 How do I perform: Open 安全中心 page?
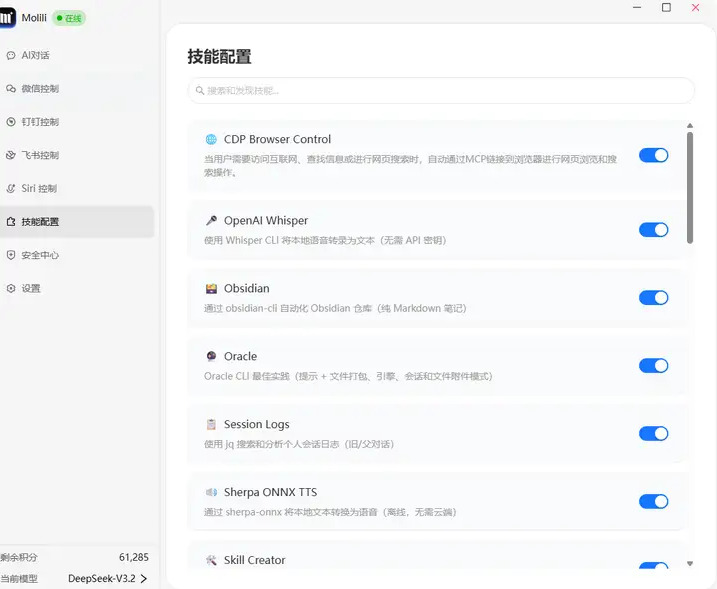pos(40,255)
